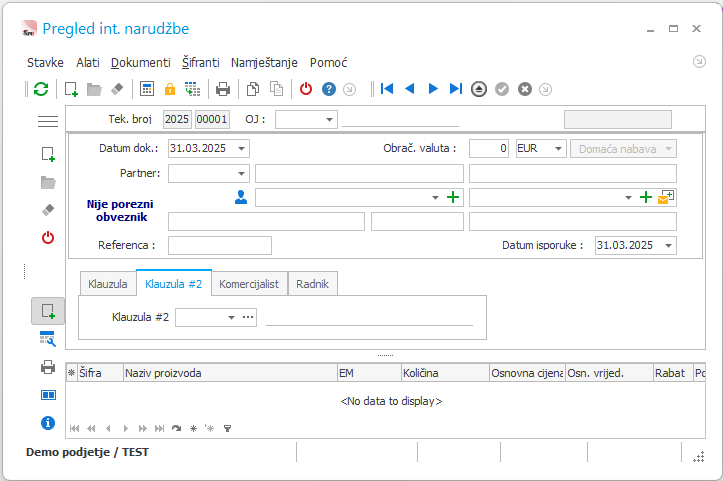Add a contact with the first green plus
Image resolution: width=723 pixels, height=481 pixels.
point(453,197)
